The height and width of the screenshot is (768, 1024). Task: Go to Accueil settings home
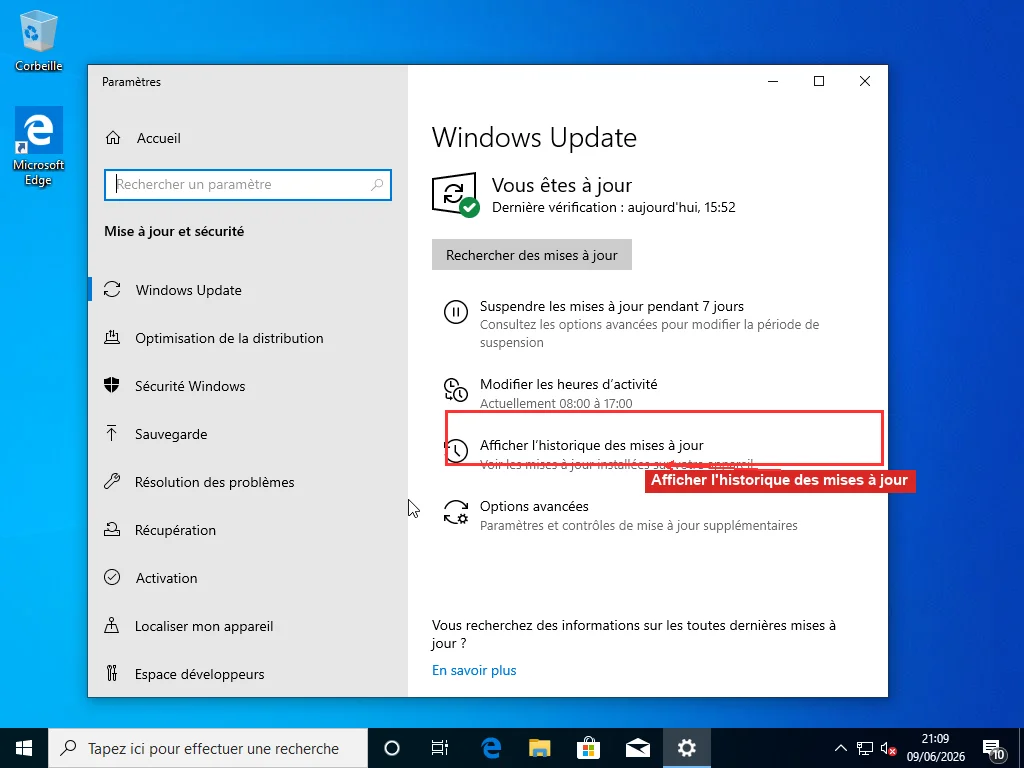pyautogui.click(x=159, y=138)
